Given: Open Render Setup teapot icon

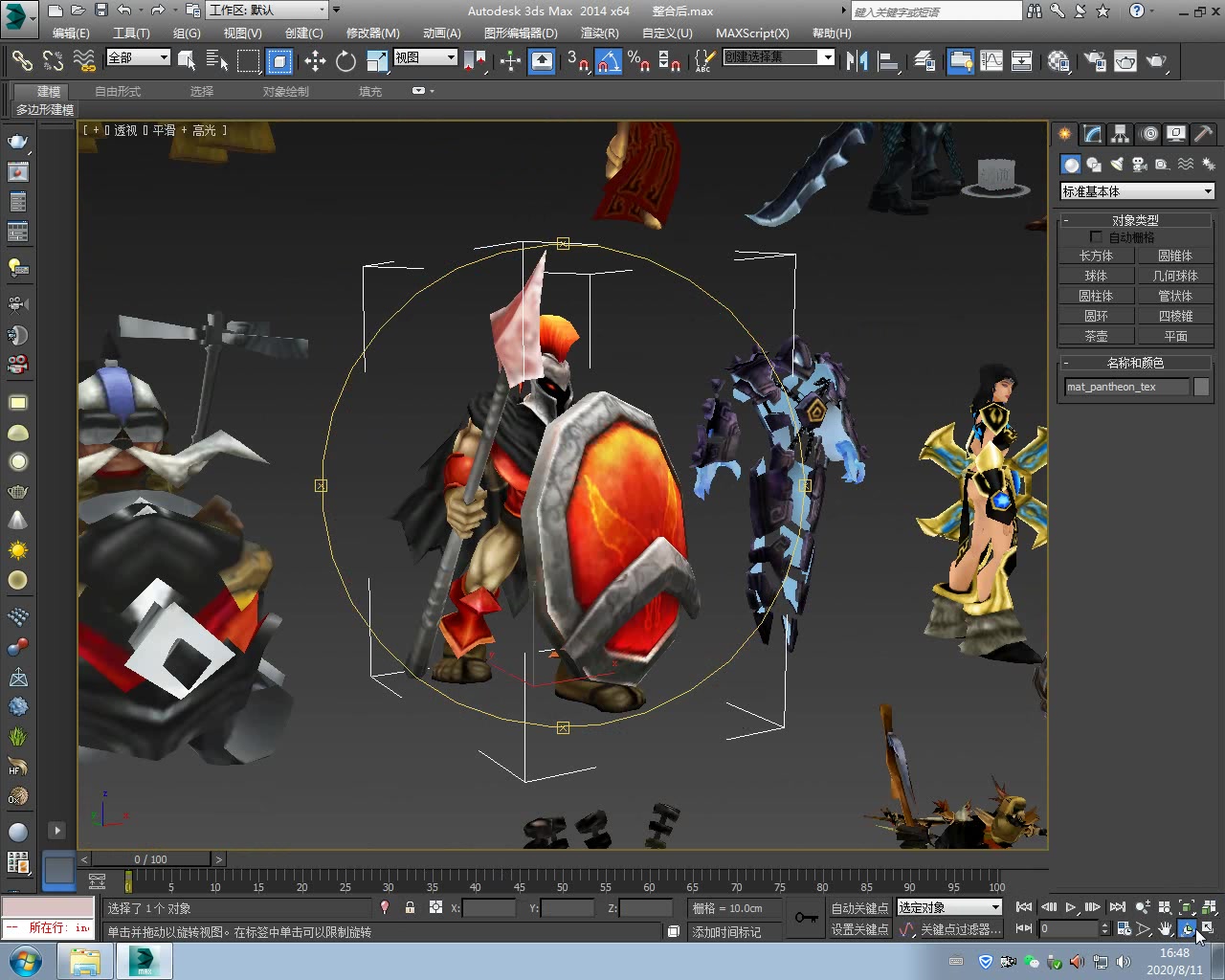Looking at the screenshot, I should [x=1094, y=61].
